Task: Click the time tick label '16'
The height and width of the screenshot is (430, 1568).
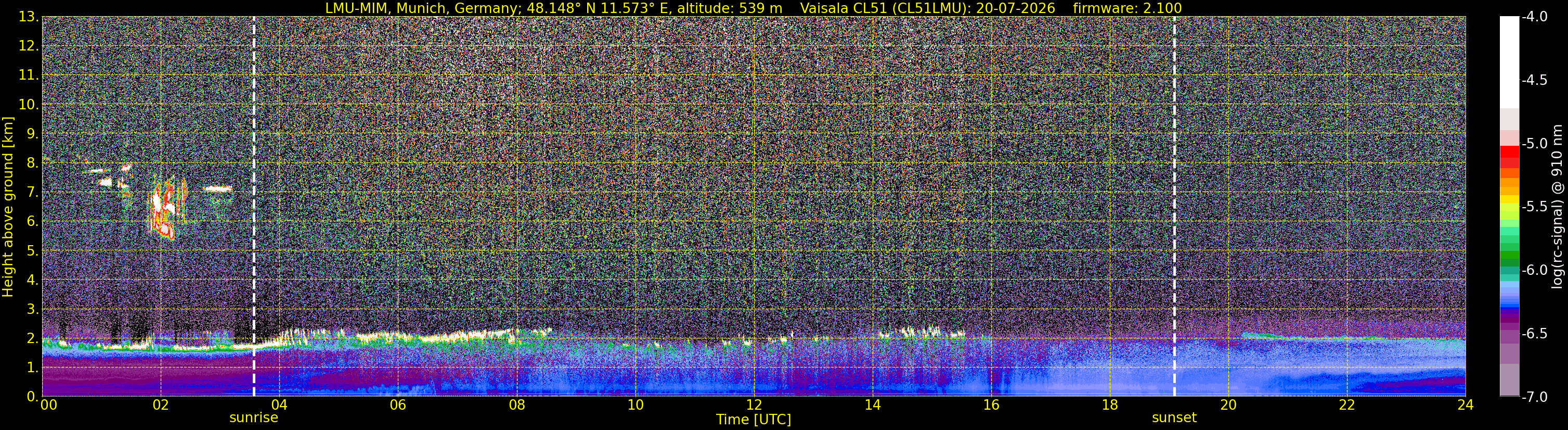Action: coord(991,405)
